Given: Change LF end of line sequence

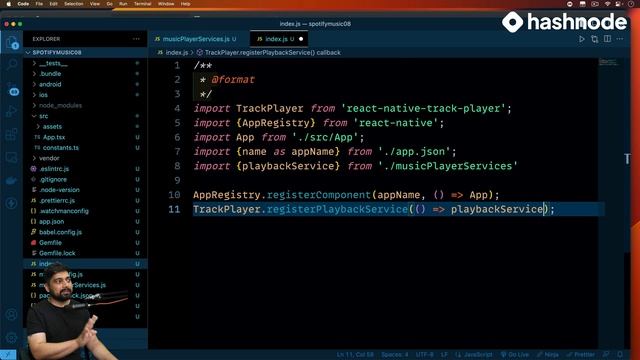Looking at the screenshot, I should [444, 354].
